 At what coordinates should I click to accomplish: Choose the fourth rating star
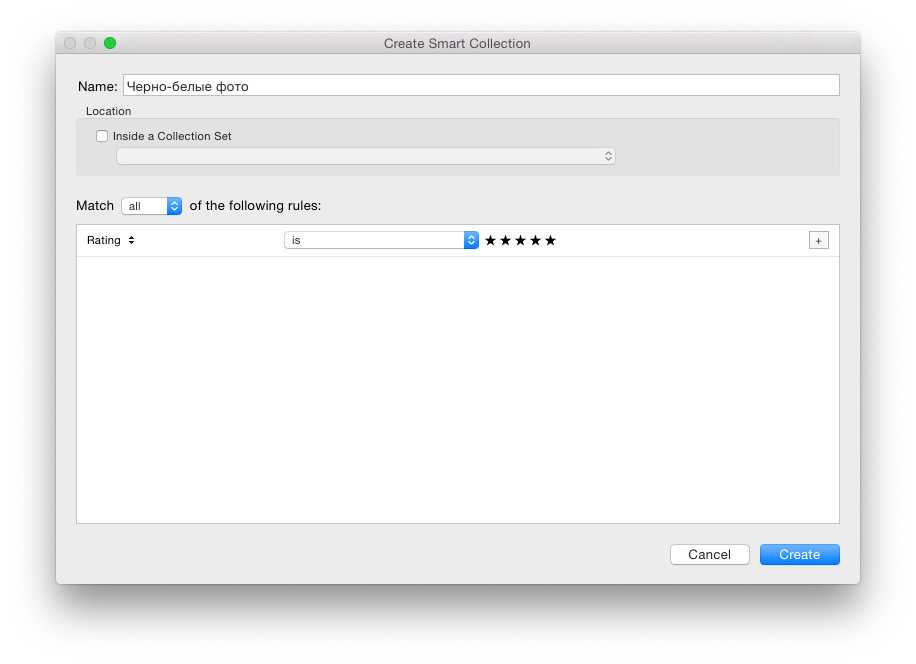[535, 241]
